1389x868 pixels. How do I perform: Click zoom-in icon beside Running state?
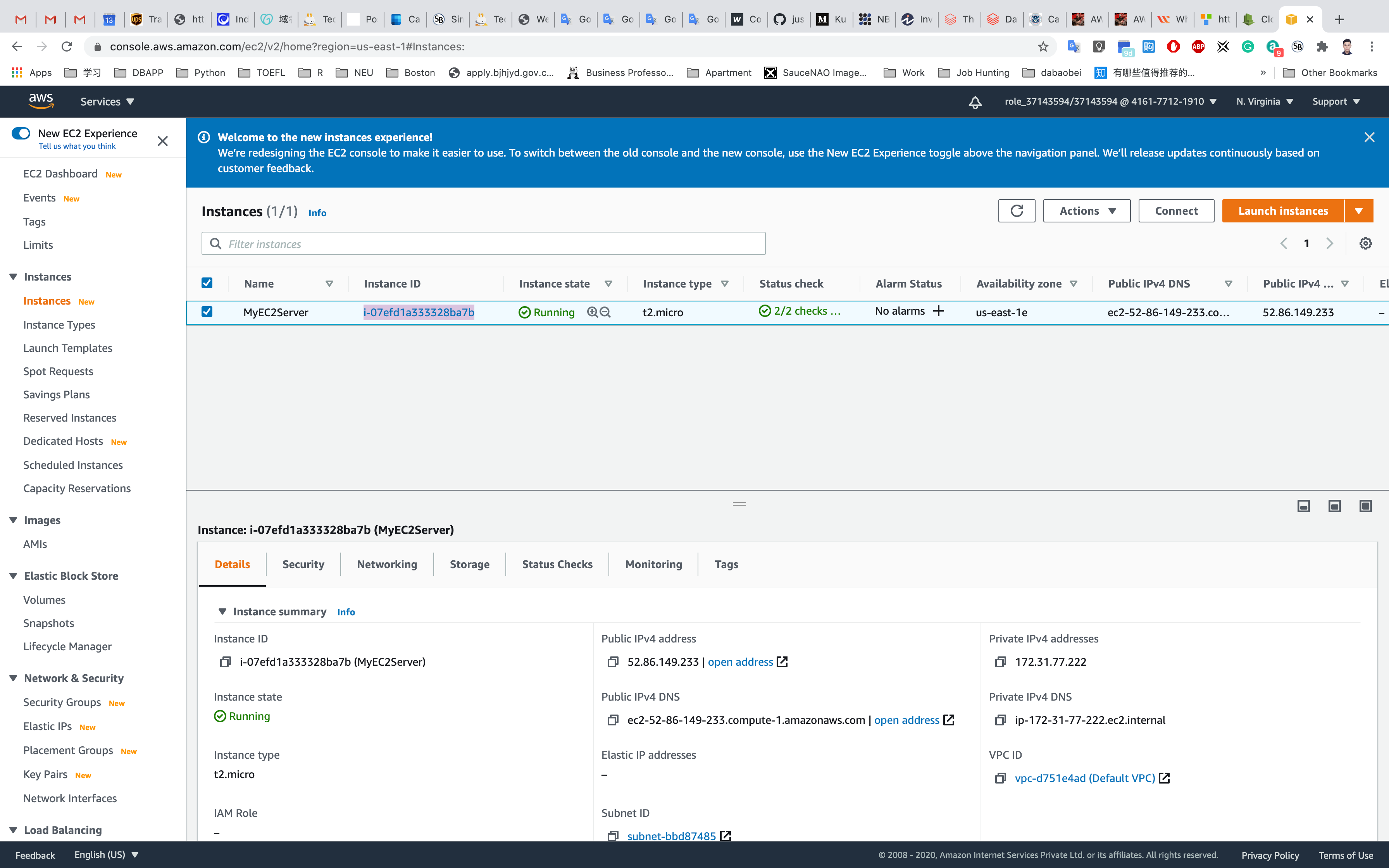[x=592, y=312]
